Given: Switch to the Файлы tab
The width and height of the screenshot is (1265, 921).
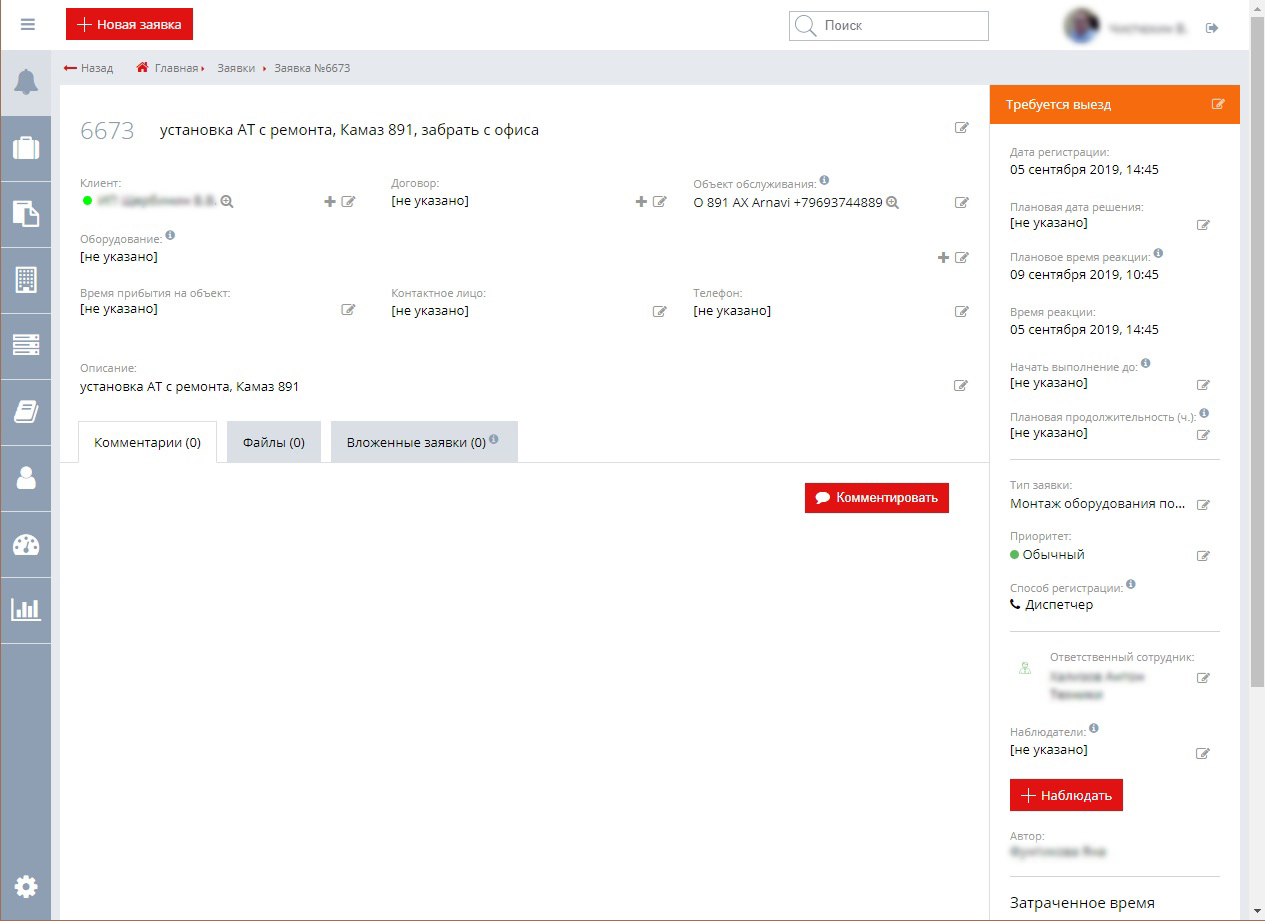Looking at the screenshot, I should pos(273,441).
